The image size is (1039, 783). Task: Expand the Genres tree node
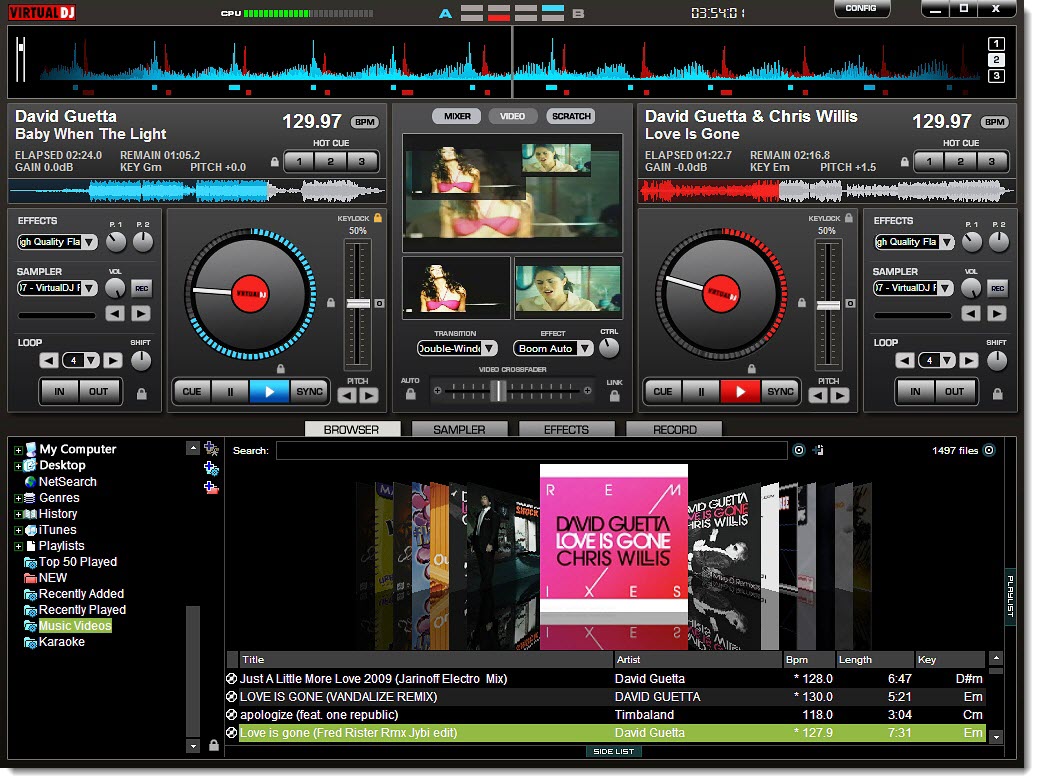18,498
